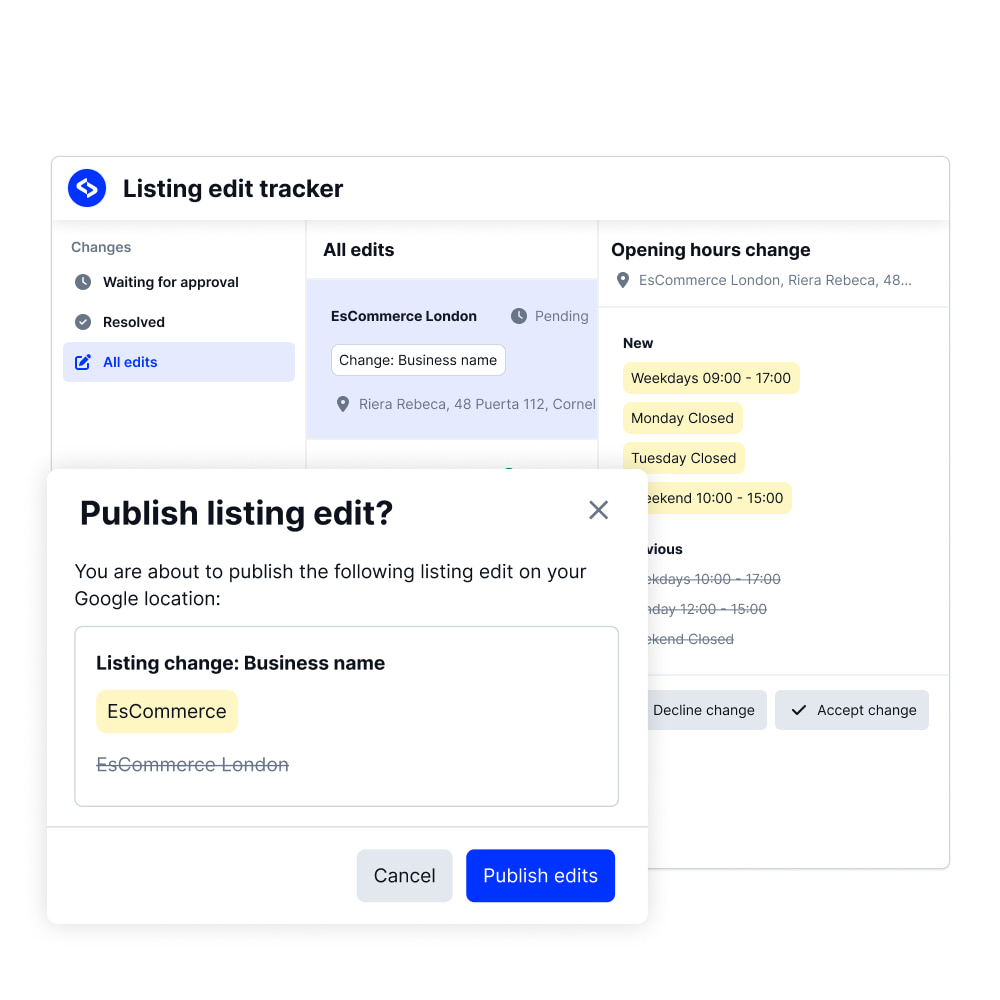Click the struck-through Weekend Closed entry
This screenshot has width=1000, height=1000.
tap(691, 639)
